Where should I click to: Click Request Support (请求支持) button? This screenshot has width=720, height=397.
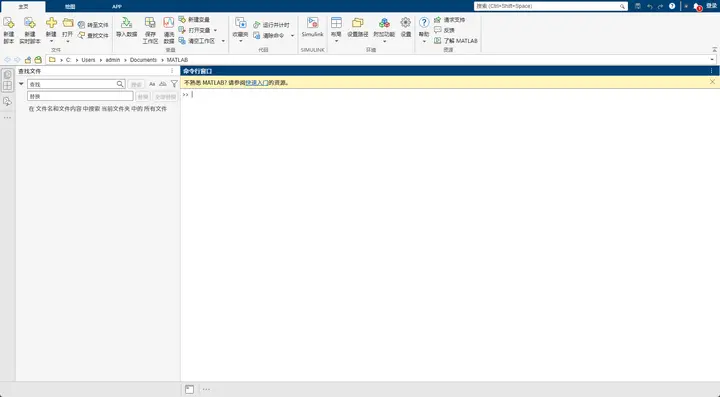tap(450, 20)
